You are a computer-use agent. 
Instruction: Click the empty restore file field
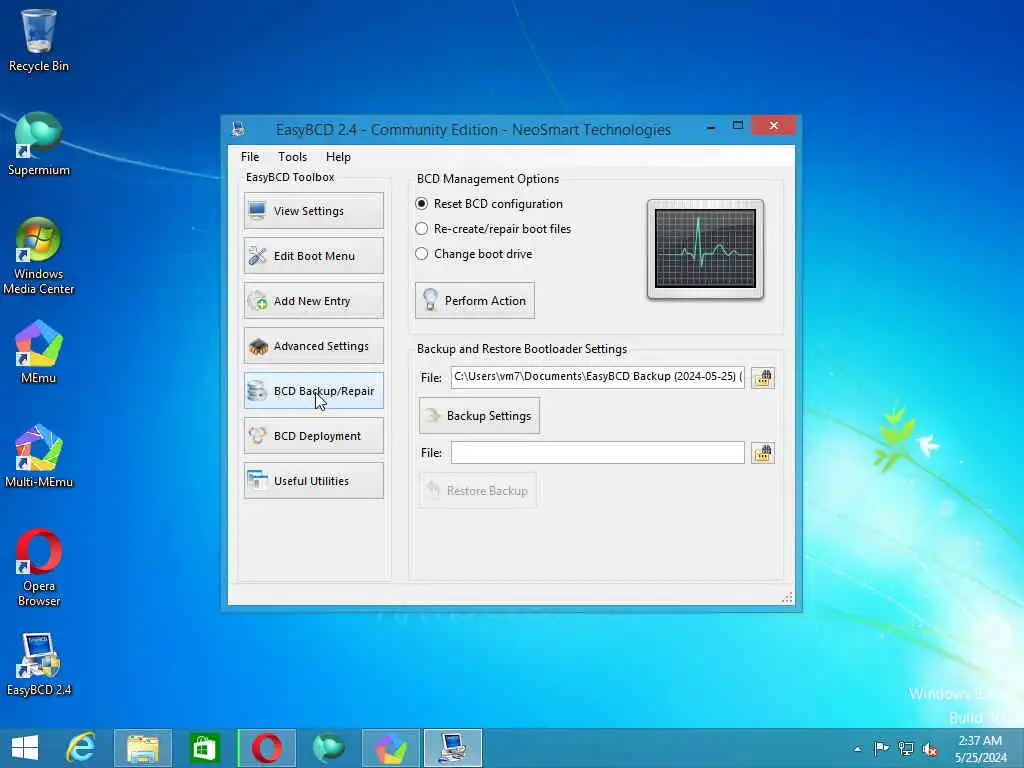click(x=598, y=453)
